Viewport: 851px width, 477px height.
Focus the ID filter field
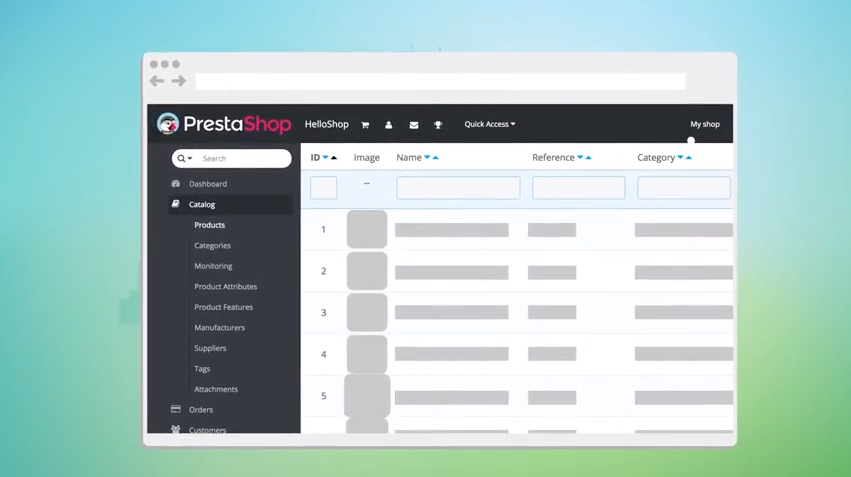tap(323, 188)
